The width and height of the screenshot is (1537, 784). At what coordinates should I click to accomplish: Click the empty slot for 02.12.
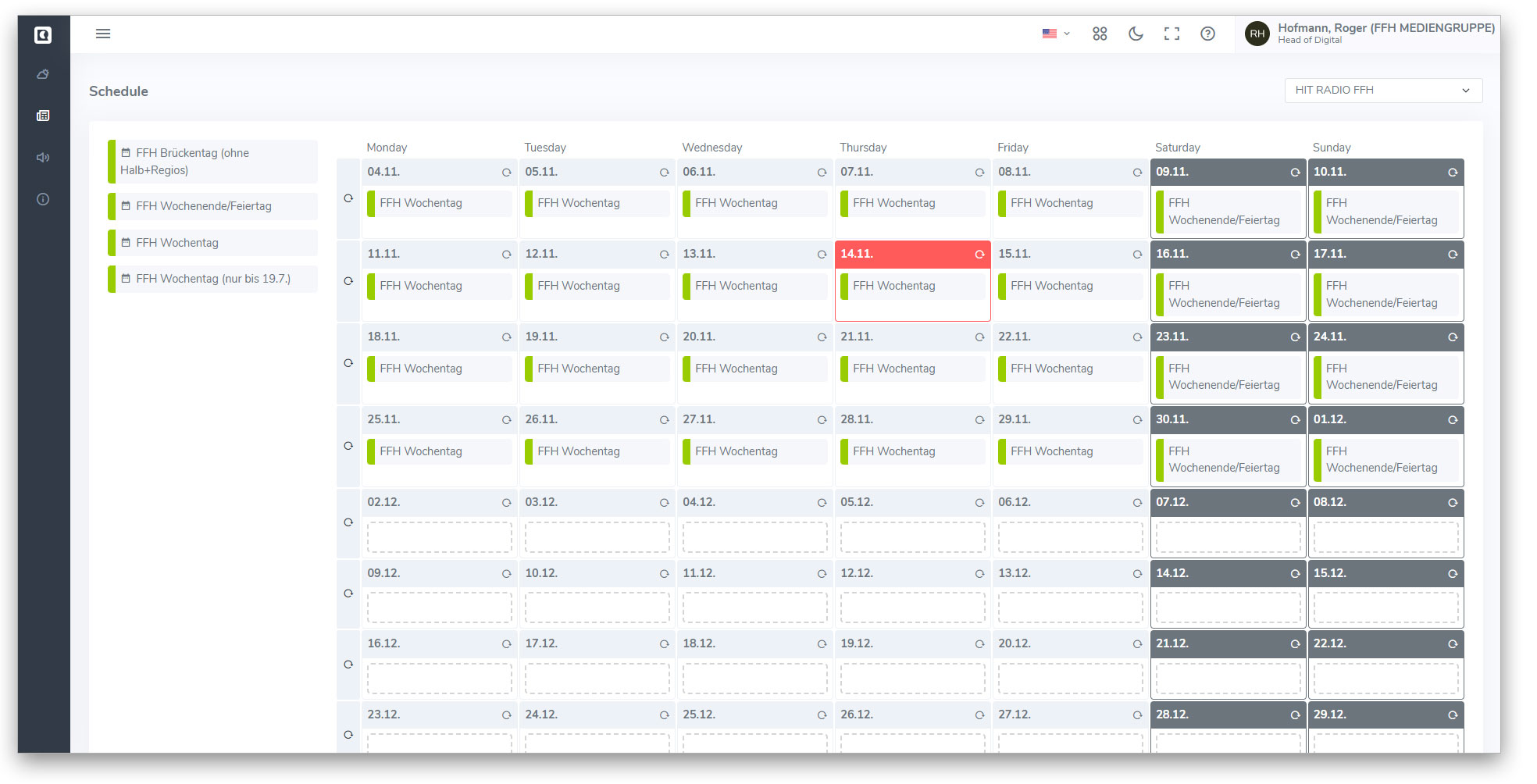click(x=440, y=537)
